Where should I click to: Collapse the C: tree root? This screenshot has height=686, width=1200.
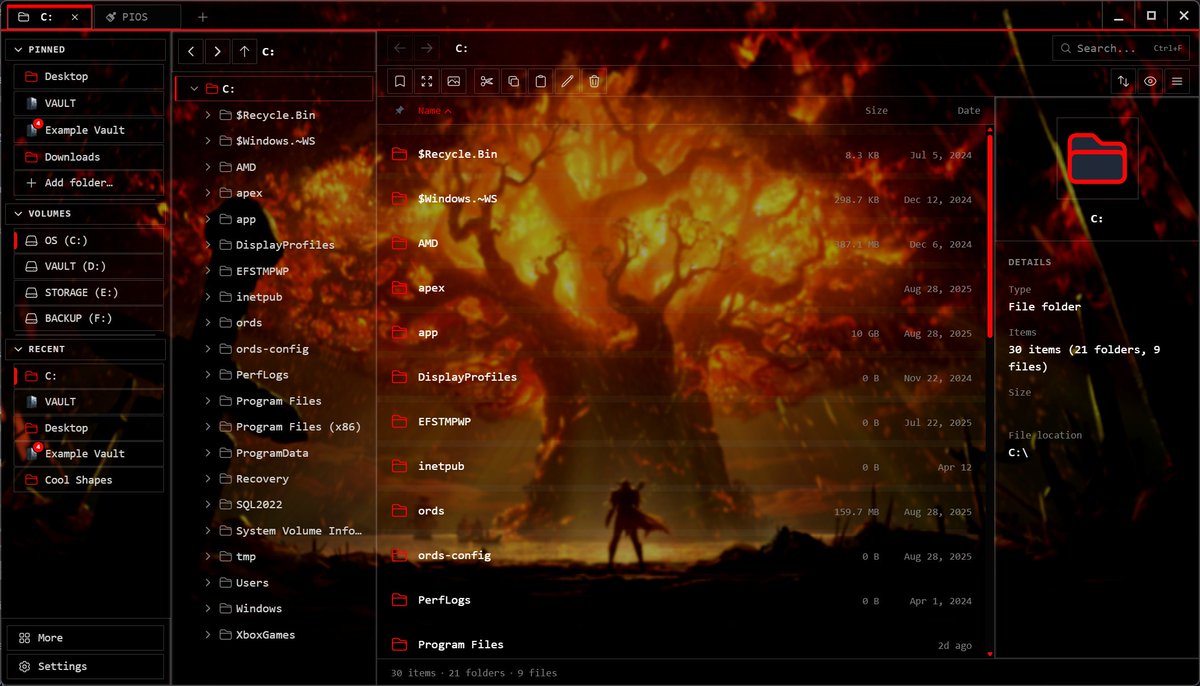[194, 89]
